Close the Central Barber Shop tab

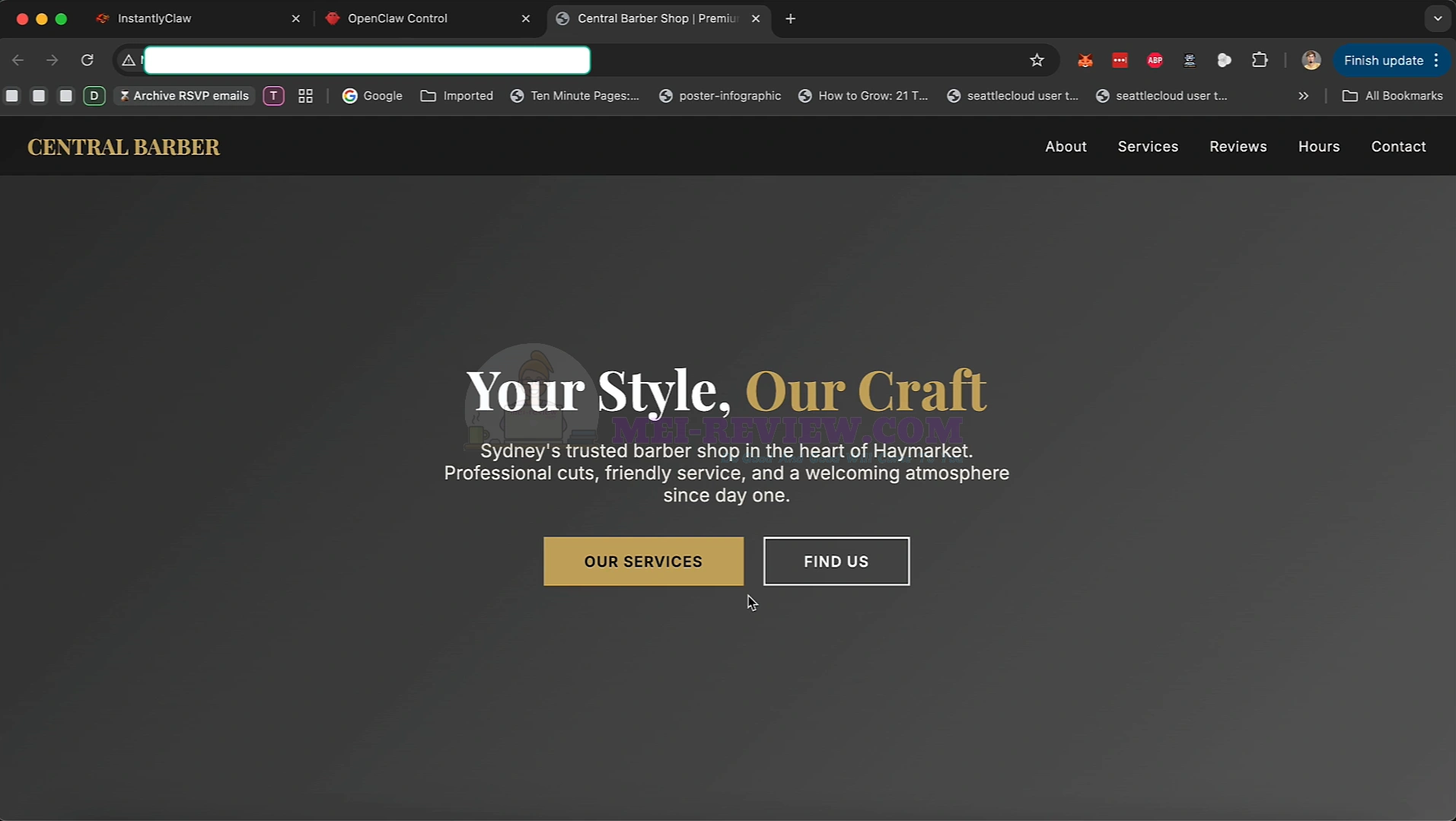pyautogui.click(x=756, y=18)
